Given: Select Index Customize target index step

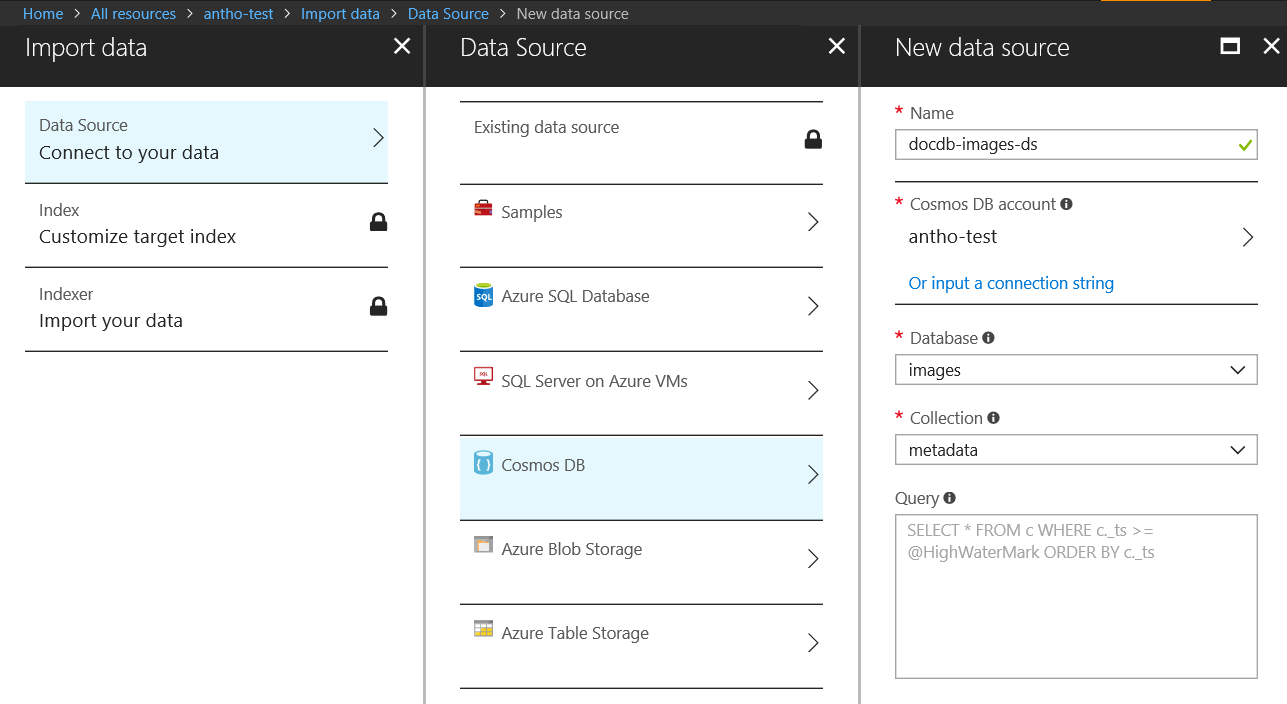Looking at the screenshot, I should (206, 225).
